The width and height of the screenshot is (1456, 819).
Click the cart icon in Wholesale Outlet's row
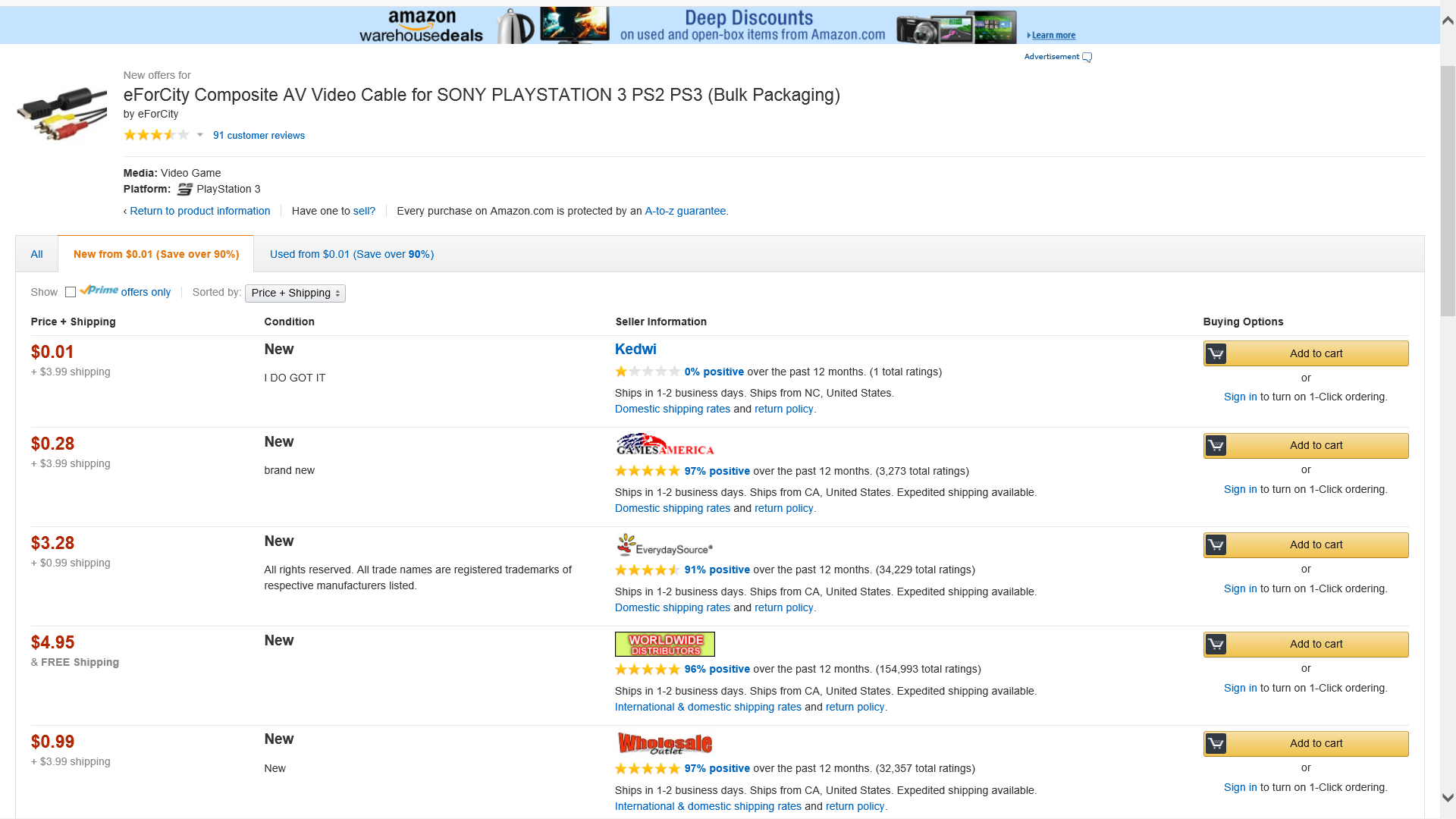(x=1216, y=743)
